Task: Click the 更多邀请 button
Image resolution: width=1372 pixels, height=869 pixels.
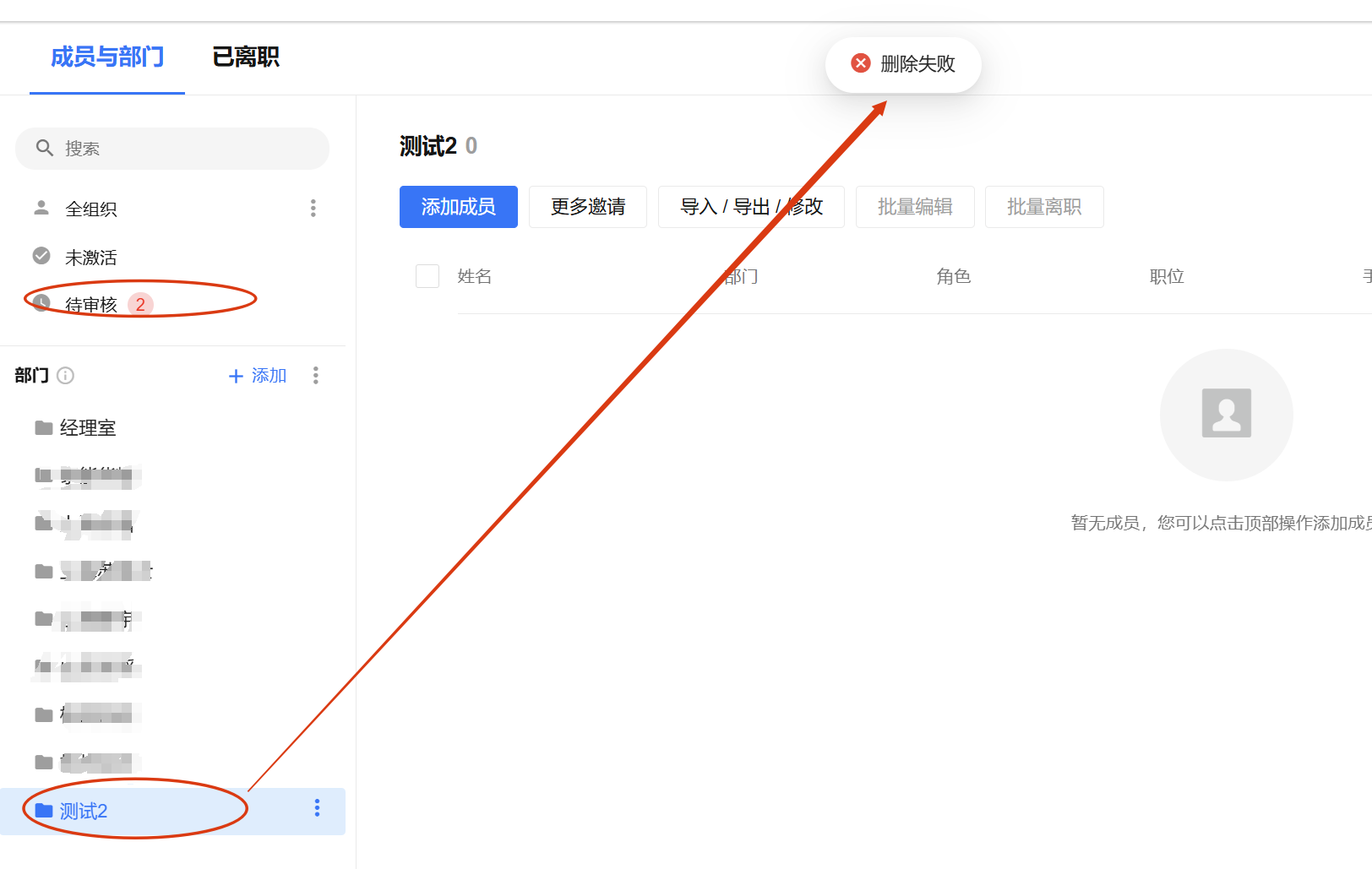Action: [x=587, y=206]
